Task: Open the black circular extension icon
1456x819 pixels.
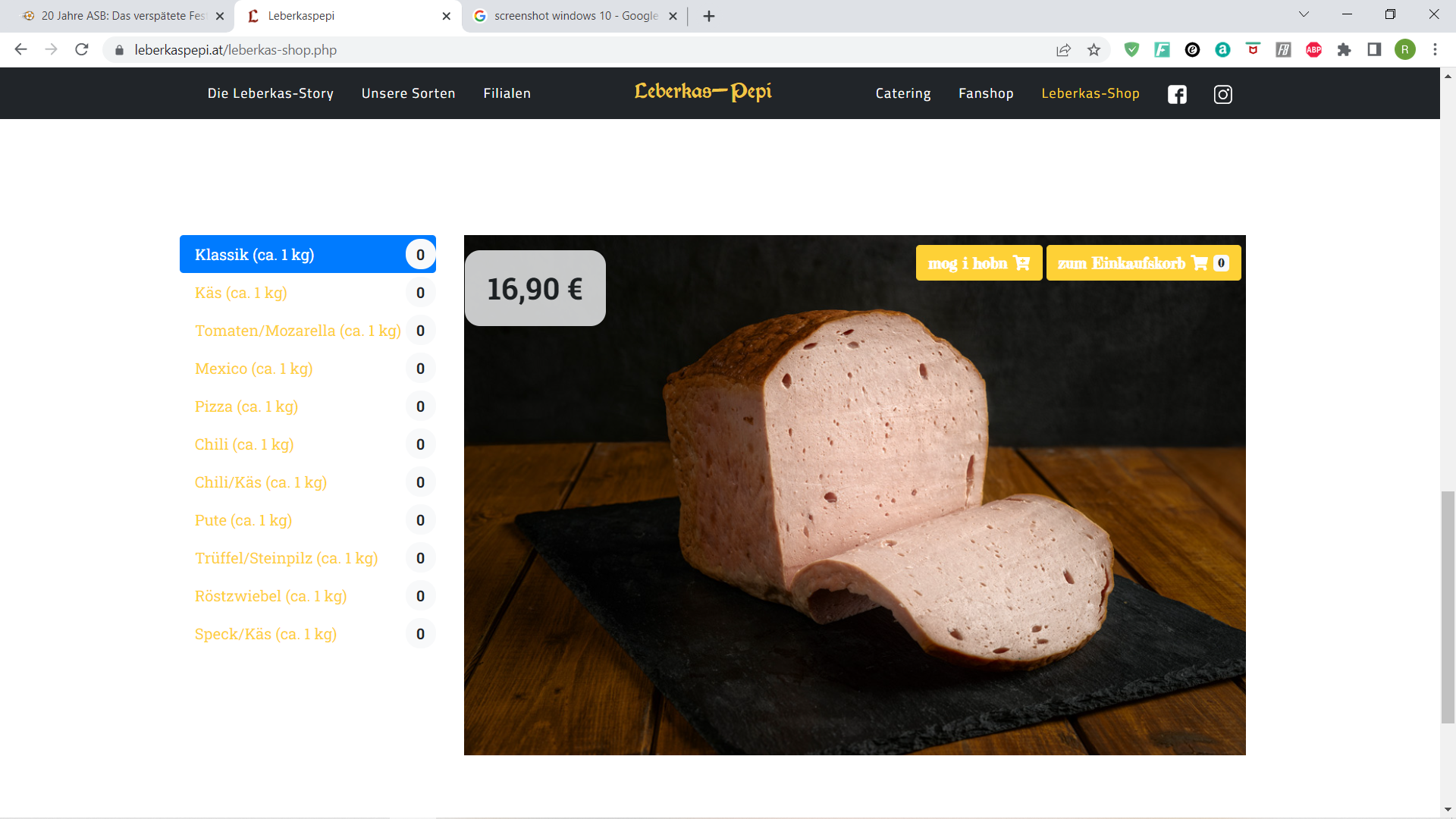Action: click(1192, 50)
